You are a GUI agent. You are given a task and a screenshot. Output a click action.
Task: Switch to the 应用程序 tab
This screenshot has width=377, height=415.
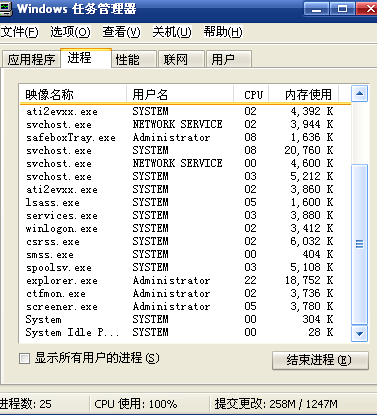[31, 60]
